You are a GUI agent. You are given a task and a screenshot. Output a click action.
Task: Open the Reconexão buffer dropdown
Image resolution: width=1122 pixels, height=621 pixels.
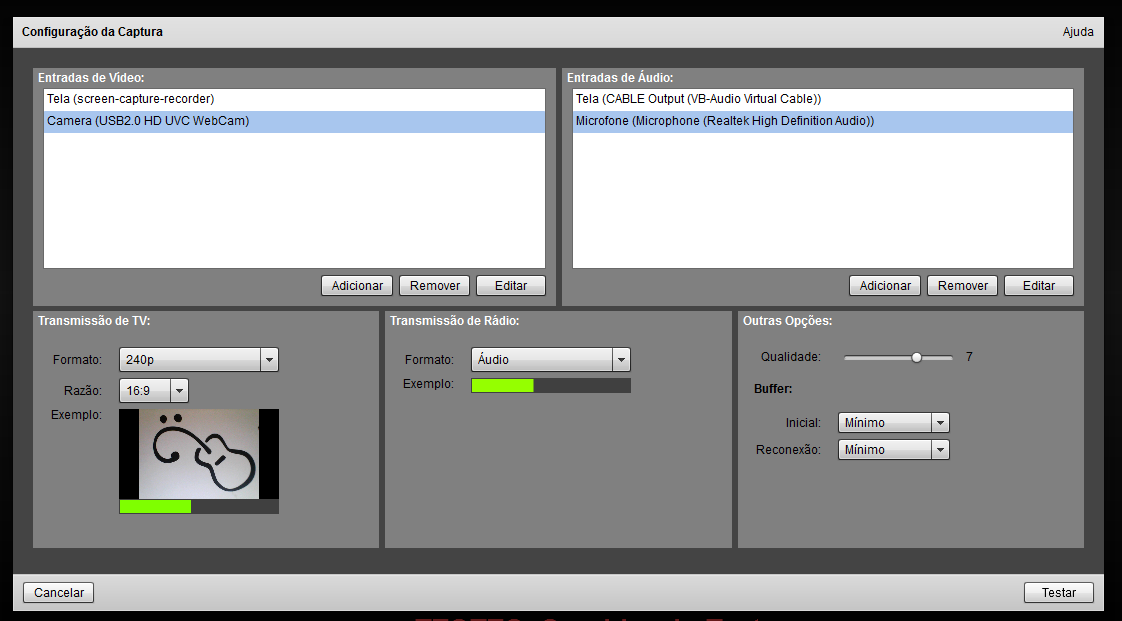click(893, 450)
